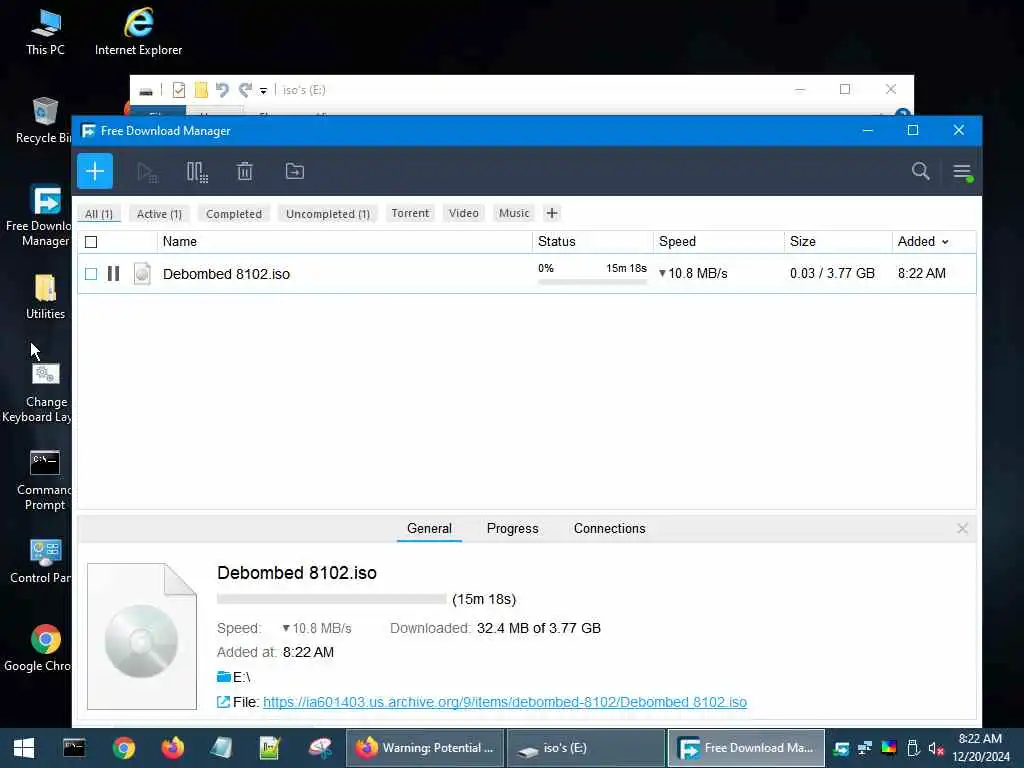Click the progress bar in the Debombed row
The height and width of the screenshot is (768, 1024).
[x=592, y=281]
